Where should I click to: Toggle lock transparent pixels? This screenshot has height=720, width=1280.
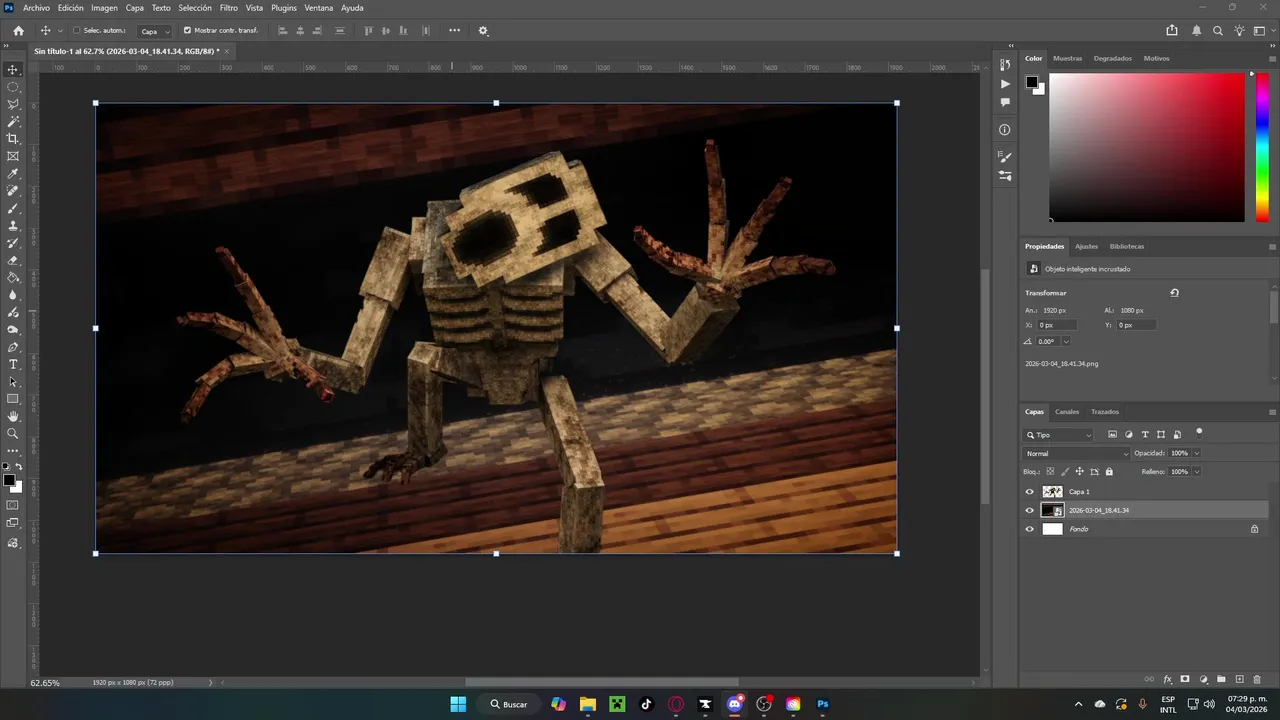(x=1050, y=472)
